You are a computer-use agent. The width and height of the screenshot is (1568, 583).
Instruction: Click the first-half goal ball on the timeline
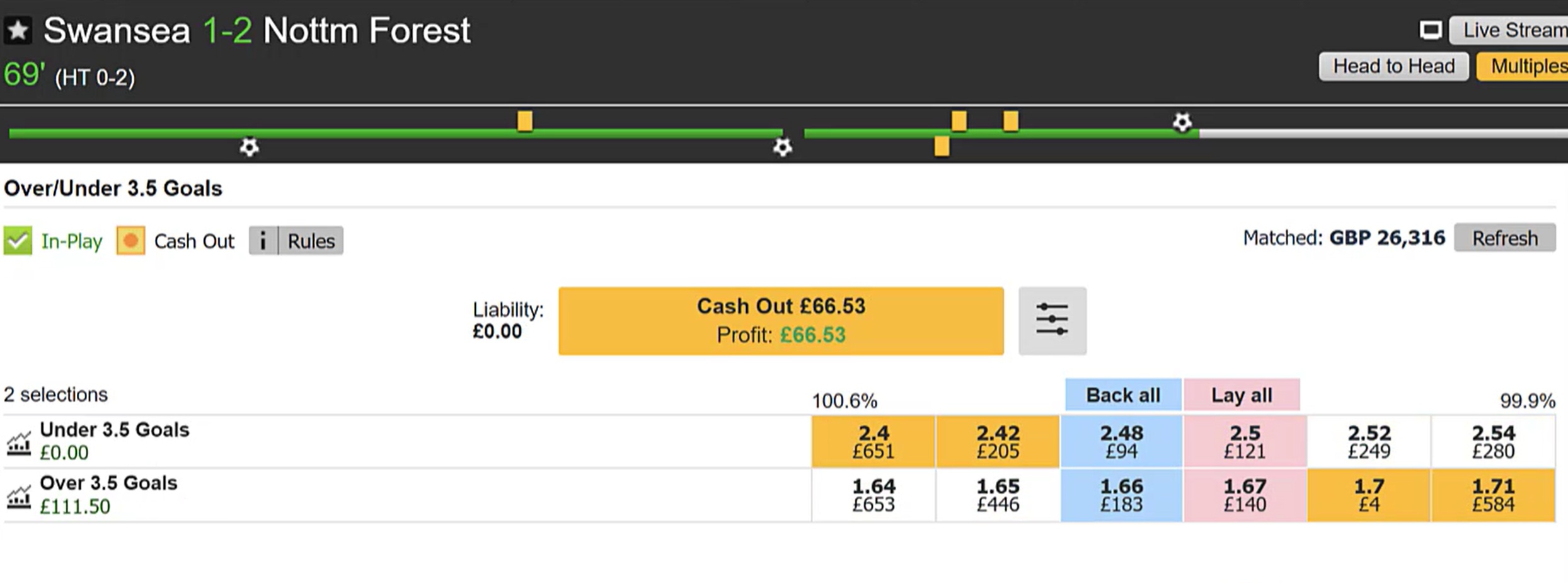click(249, 147)
